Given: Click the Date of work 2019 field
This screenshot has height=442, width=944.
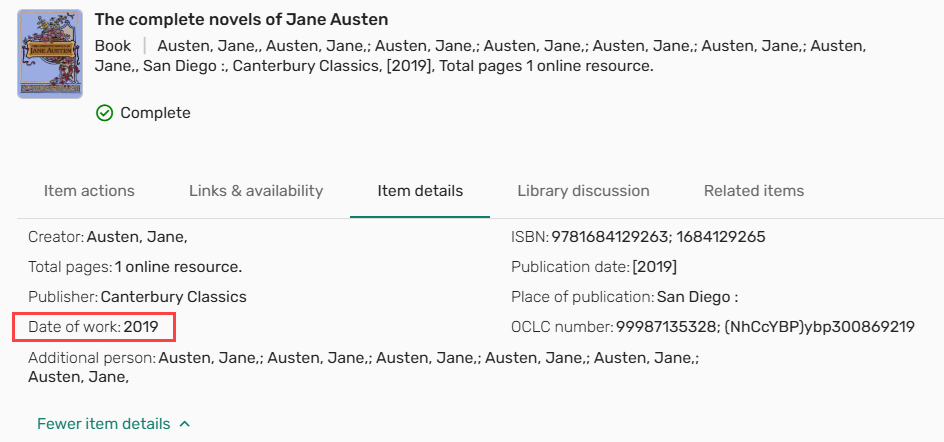Looking at the screenshot, I should (93, 327).
